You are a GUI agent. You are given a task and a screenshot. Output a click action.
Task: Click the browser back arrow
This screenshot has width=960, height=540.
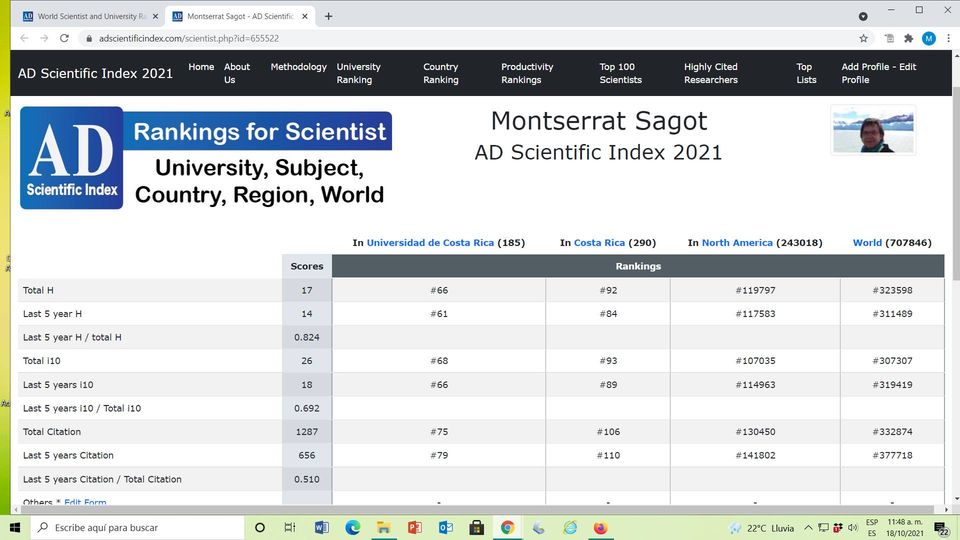coord(24,38)
